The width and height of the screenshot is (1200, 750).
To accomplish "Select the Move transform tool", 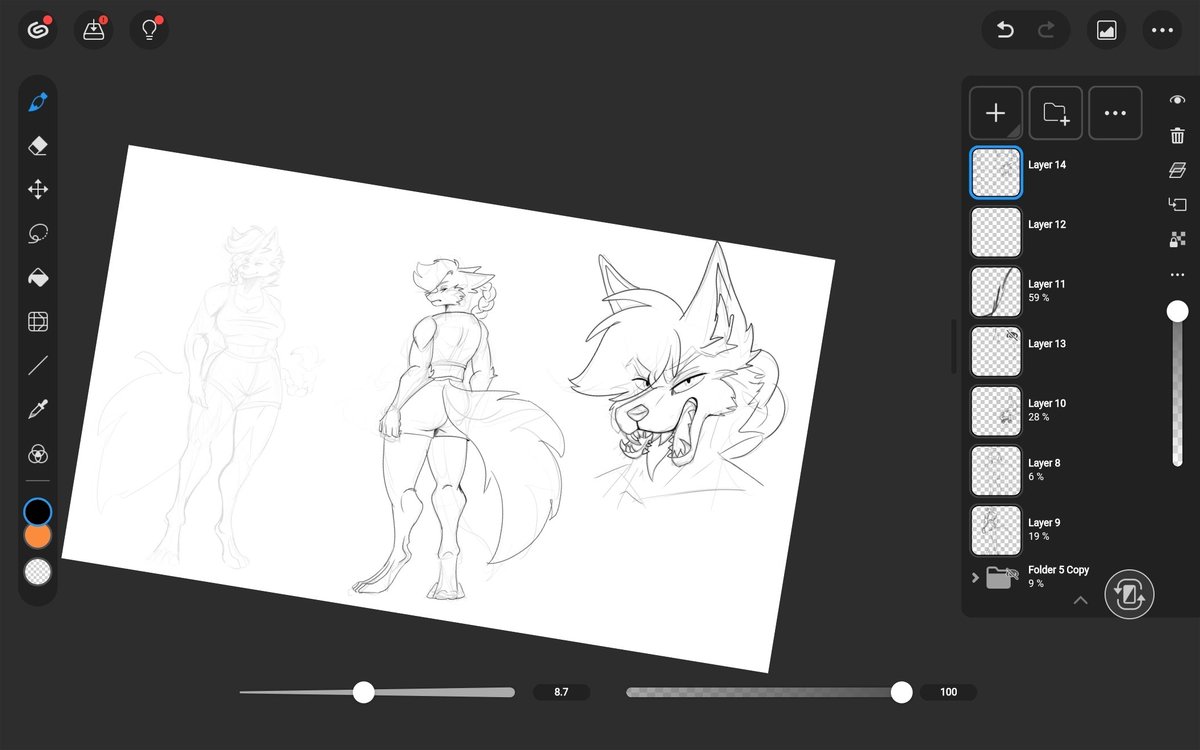I will pos(38,190).
